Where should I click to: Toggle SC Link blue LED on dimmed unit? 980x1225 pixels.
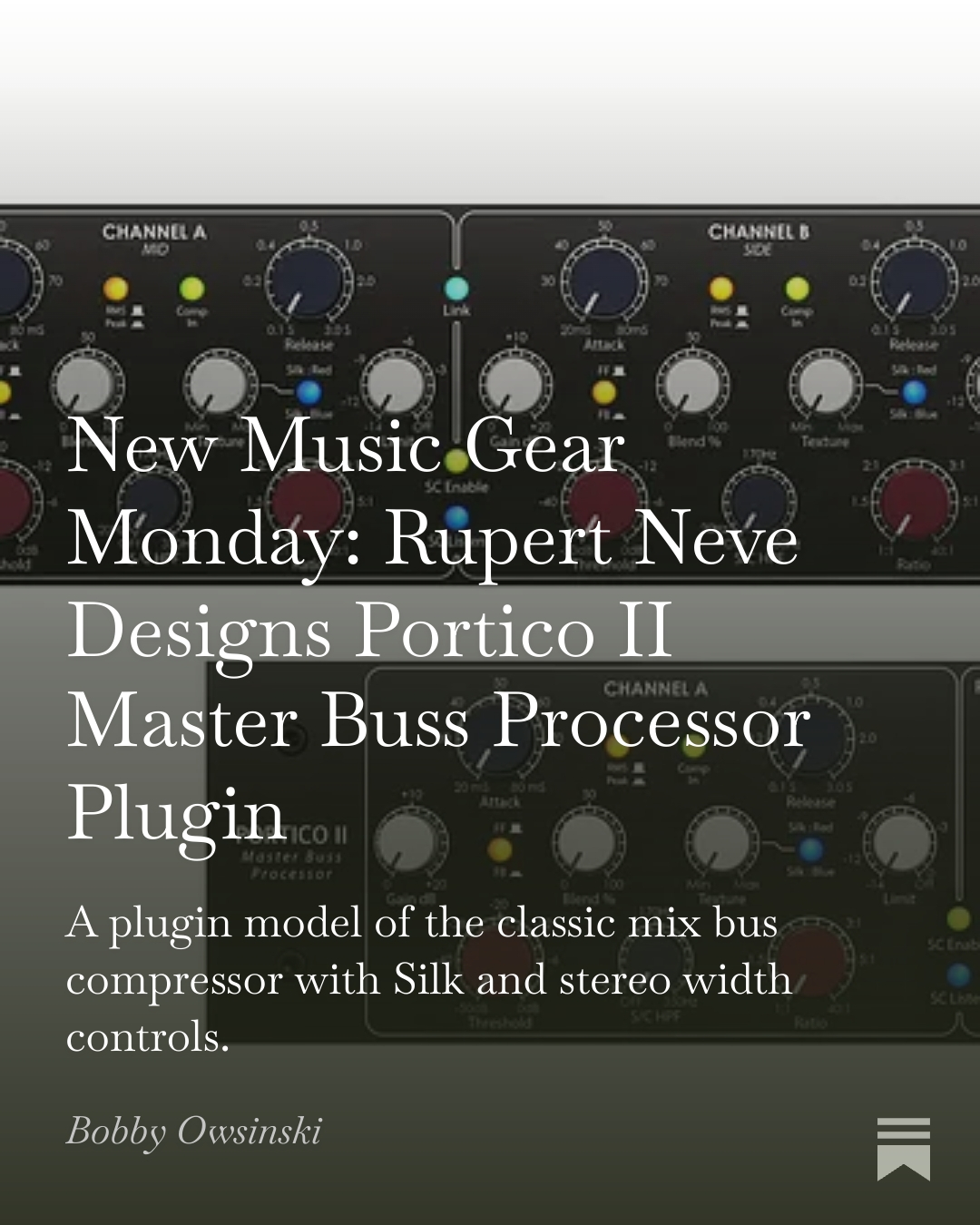(x=959, y=975)
